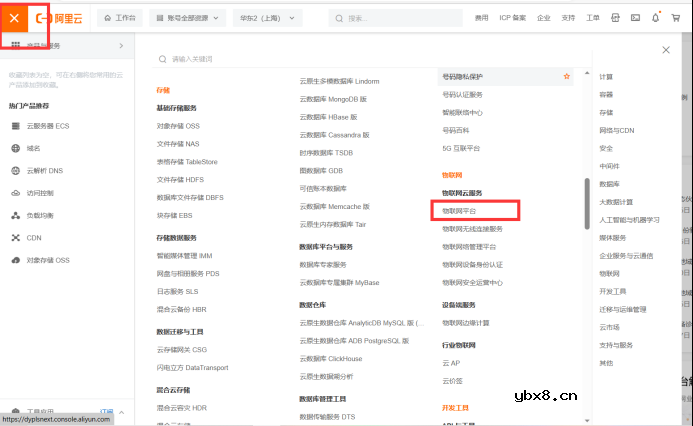Close the product panel with the gray X
The height and width of the screenshot is (426, 693).
coord(666,50)
